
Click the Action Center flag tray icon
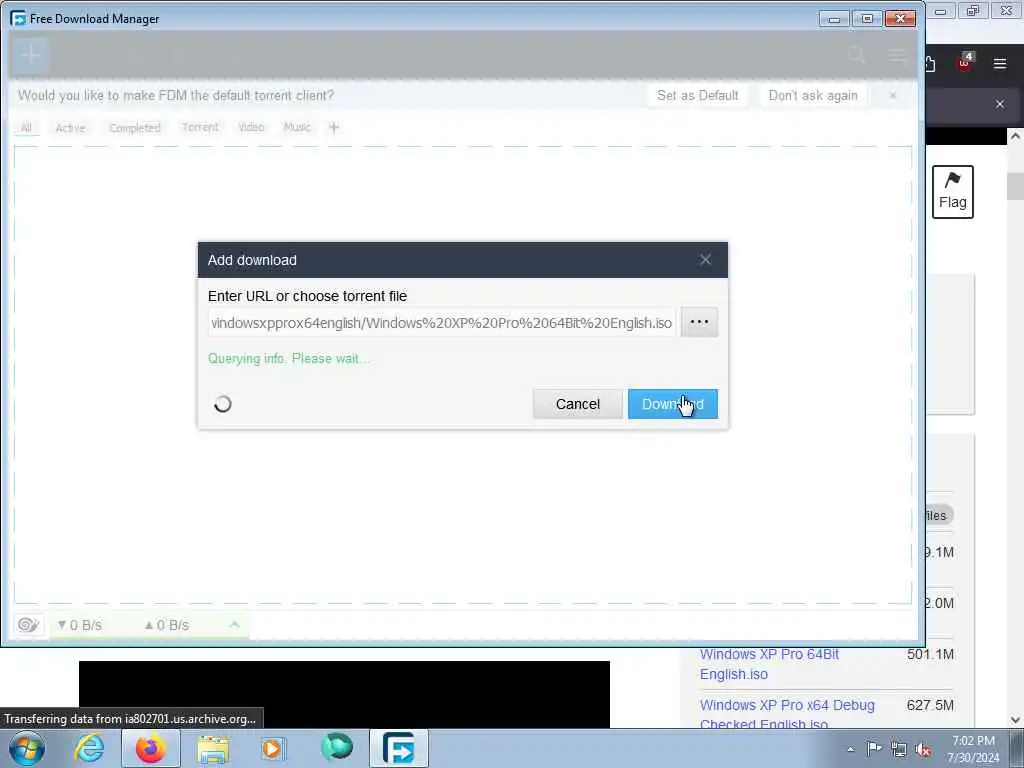pyautogui.click(x=874, y=749)
